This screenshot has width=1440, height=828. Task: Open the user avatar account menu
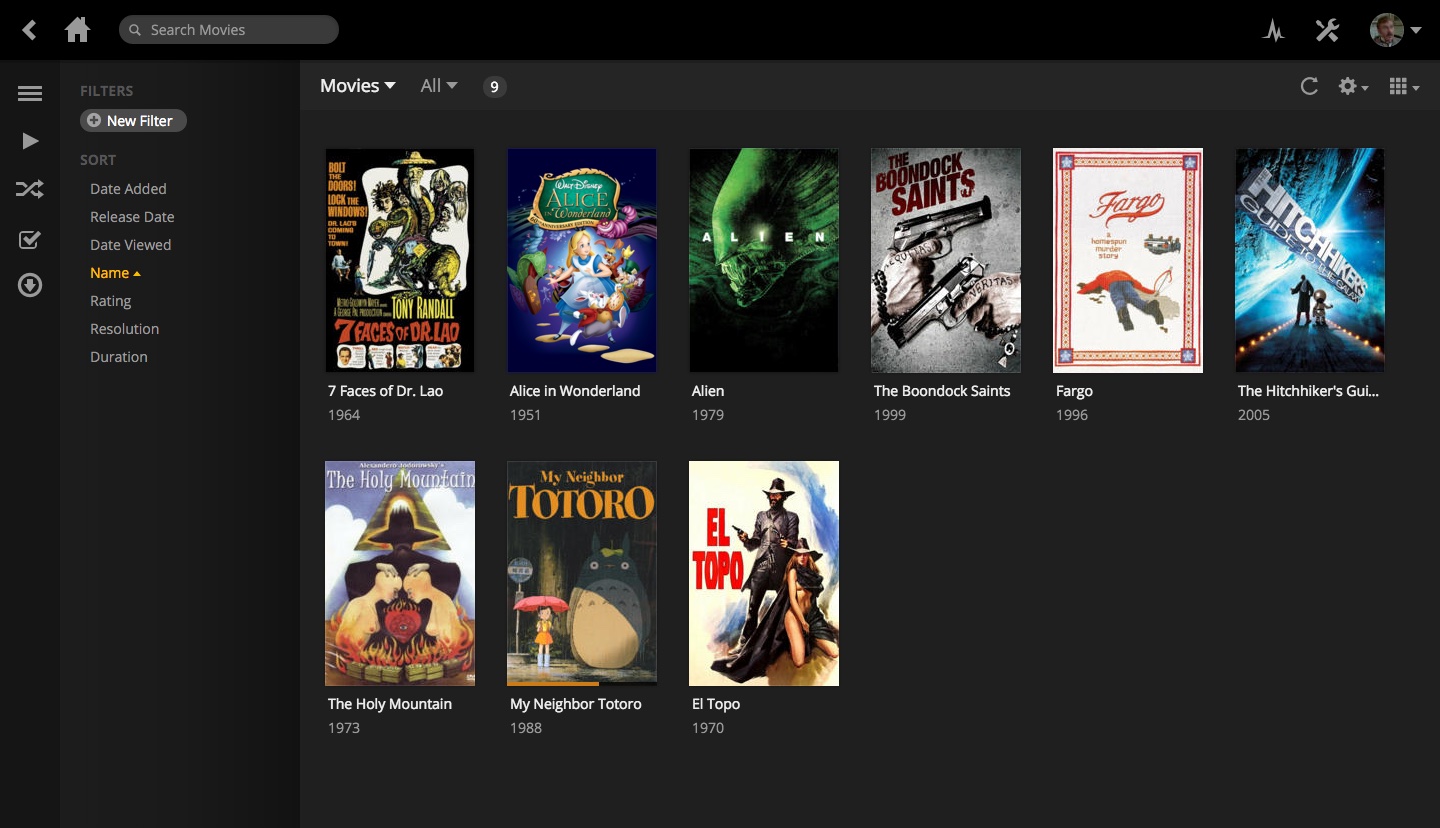[1396, 30]
